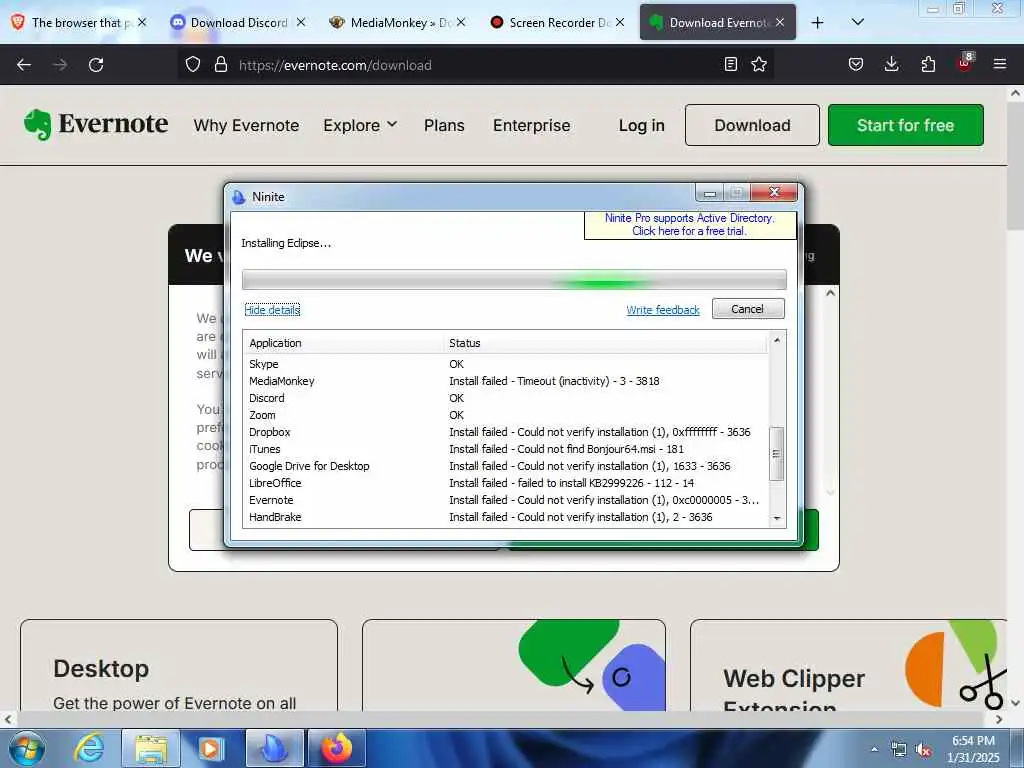Open Windows Explorer folder in taskbar
Screen dimensions: 1024x768
click(x=151, y=749)
